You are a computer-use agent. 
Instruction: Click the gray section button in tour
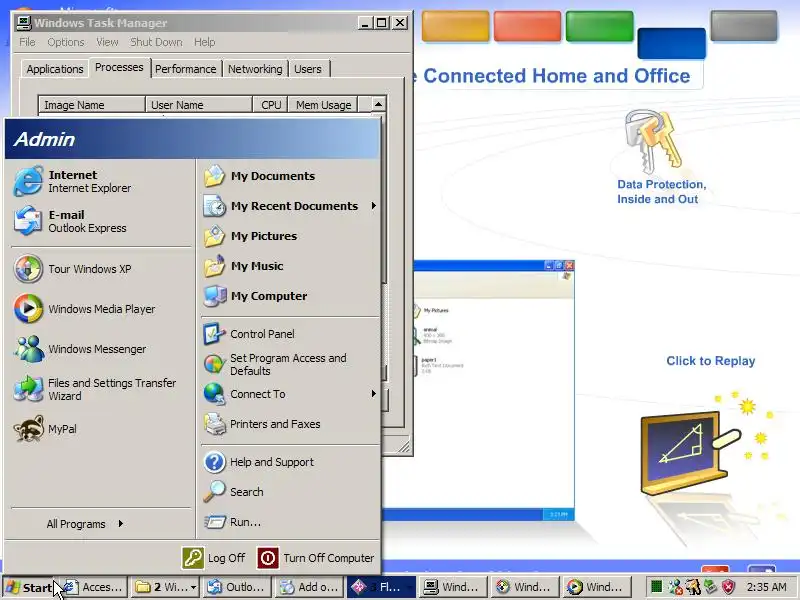pos(744,26)
